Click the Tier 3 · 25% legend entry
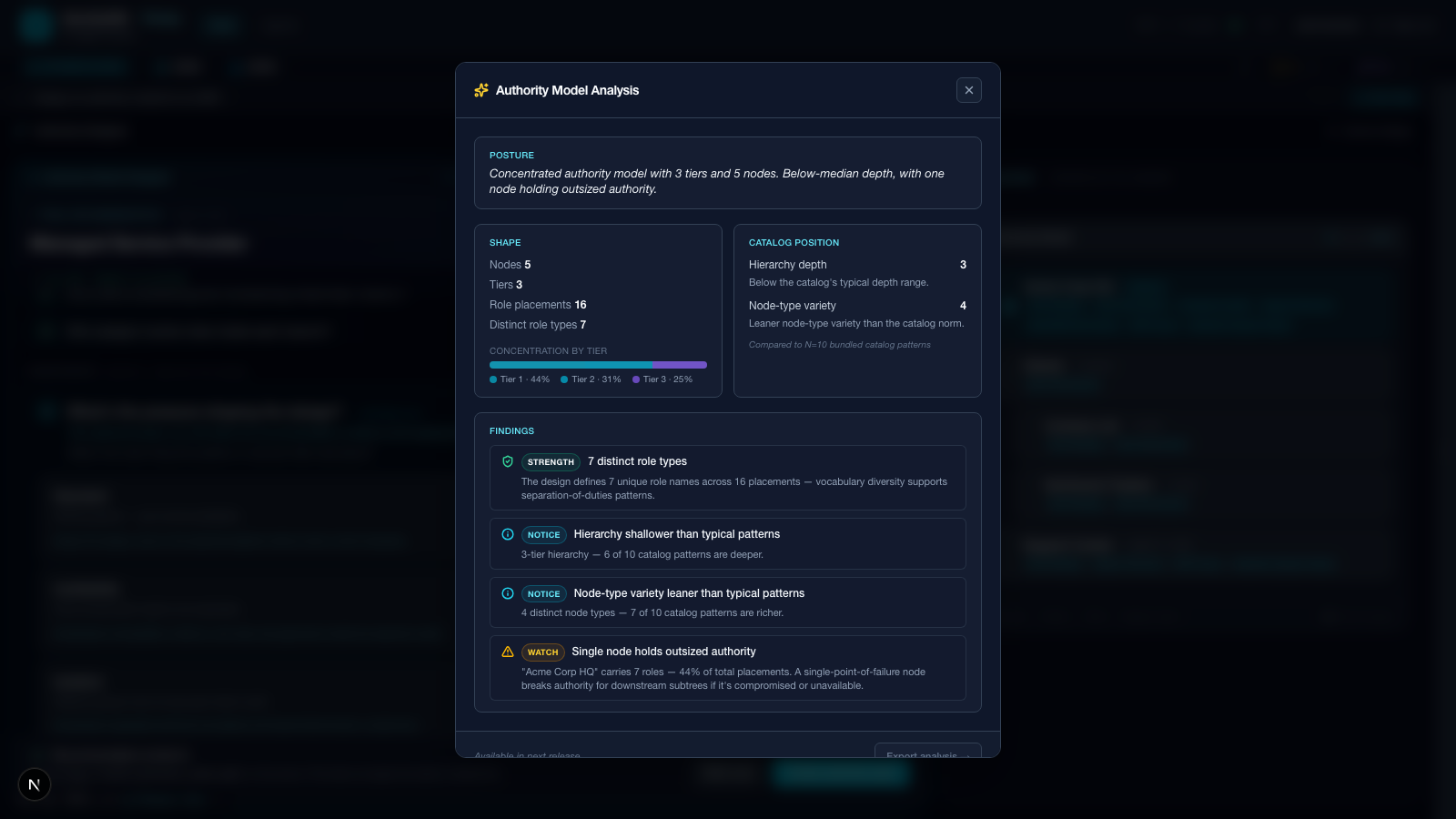 (x=662, y=379)
